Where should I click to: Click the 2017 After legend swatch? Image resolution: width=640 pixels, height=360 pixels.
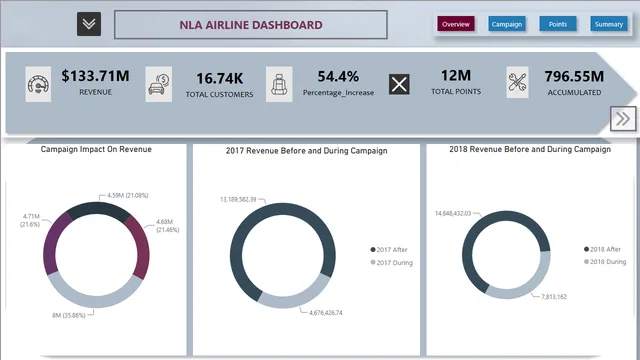pyautogui.click(x=373, y=249)
